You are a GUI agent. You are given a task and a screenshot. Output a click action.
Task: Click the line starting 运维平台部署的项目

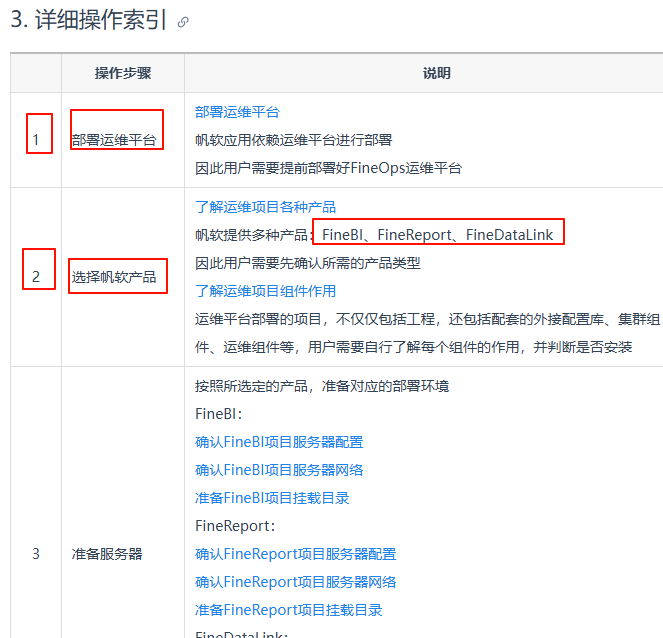point(427,319)
